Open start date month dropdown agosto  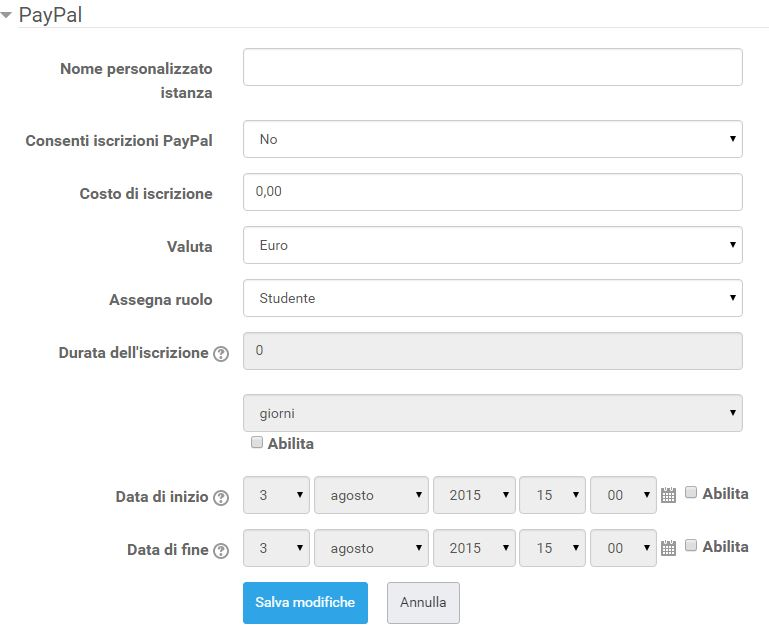coord(371,495)
